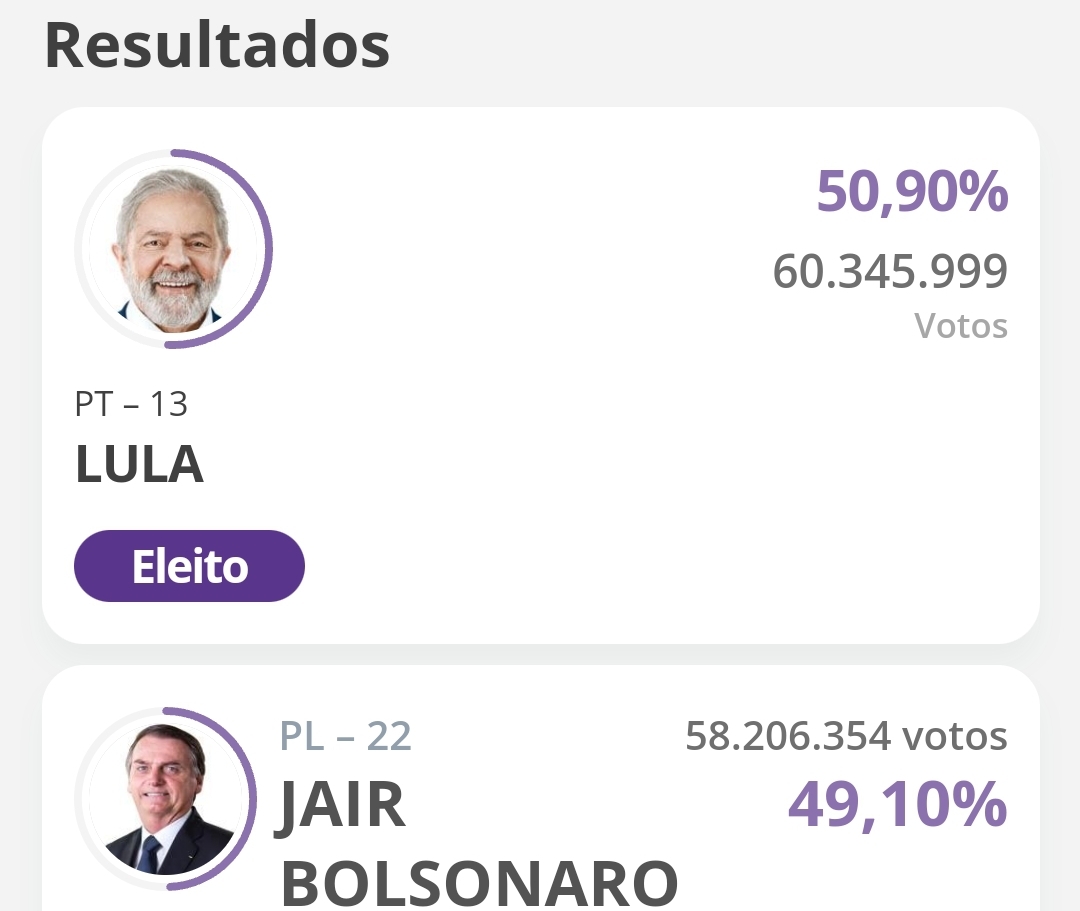1080x911 pixels.
Task: Click the Resultados heading
Action: point(217,45)
